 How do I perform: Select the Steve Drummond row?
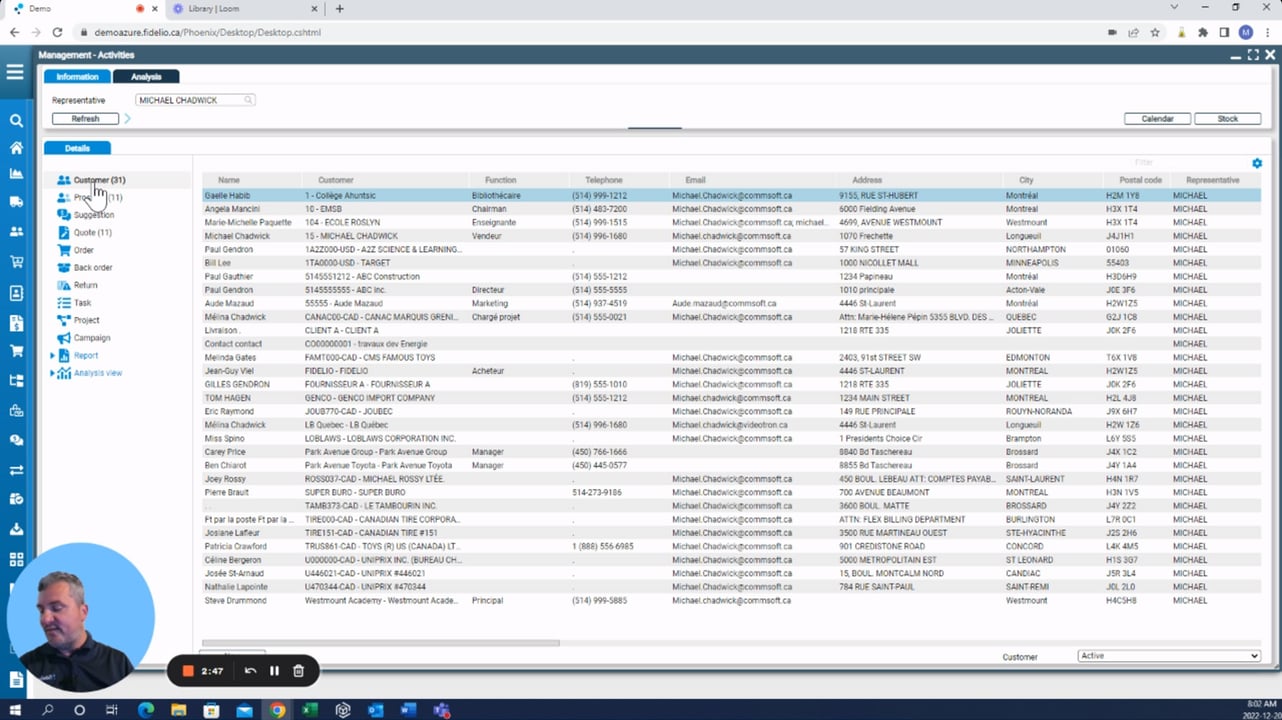pos(730,601)
